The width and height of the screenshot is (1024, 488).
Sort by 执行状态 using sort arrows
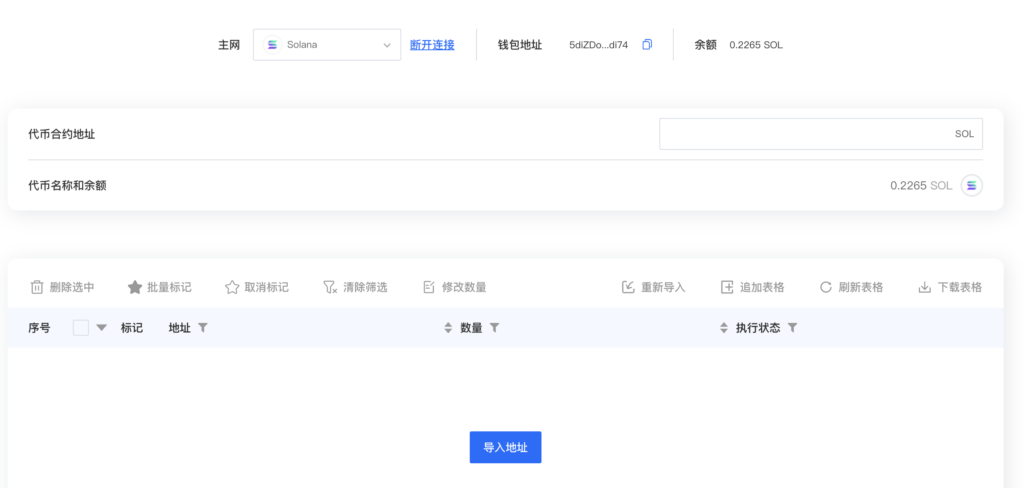724,328
